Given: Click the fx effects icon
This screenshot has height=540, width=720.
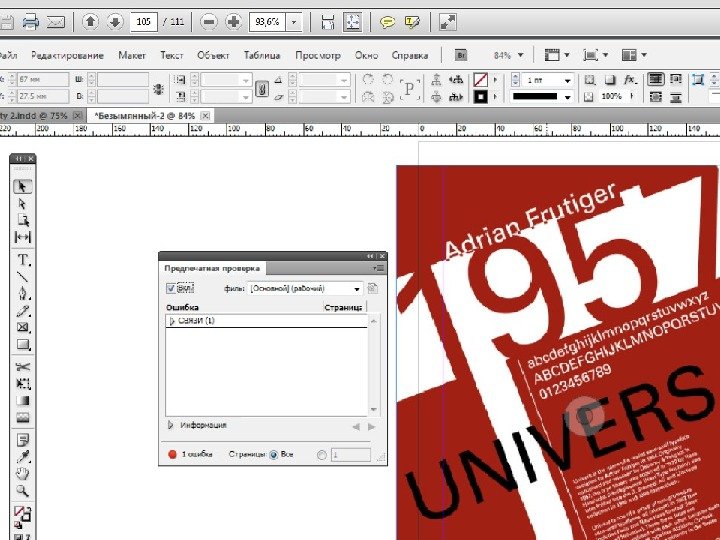Looking at the screenshot, I should [x=630, y=79].
